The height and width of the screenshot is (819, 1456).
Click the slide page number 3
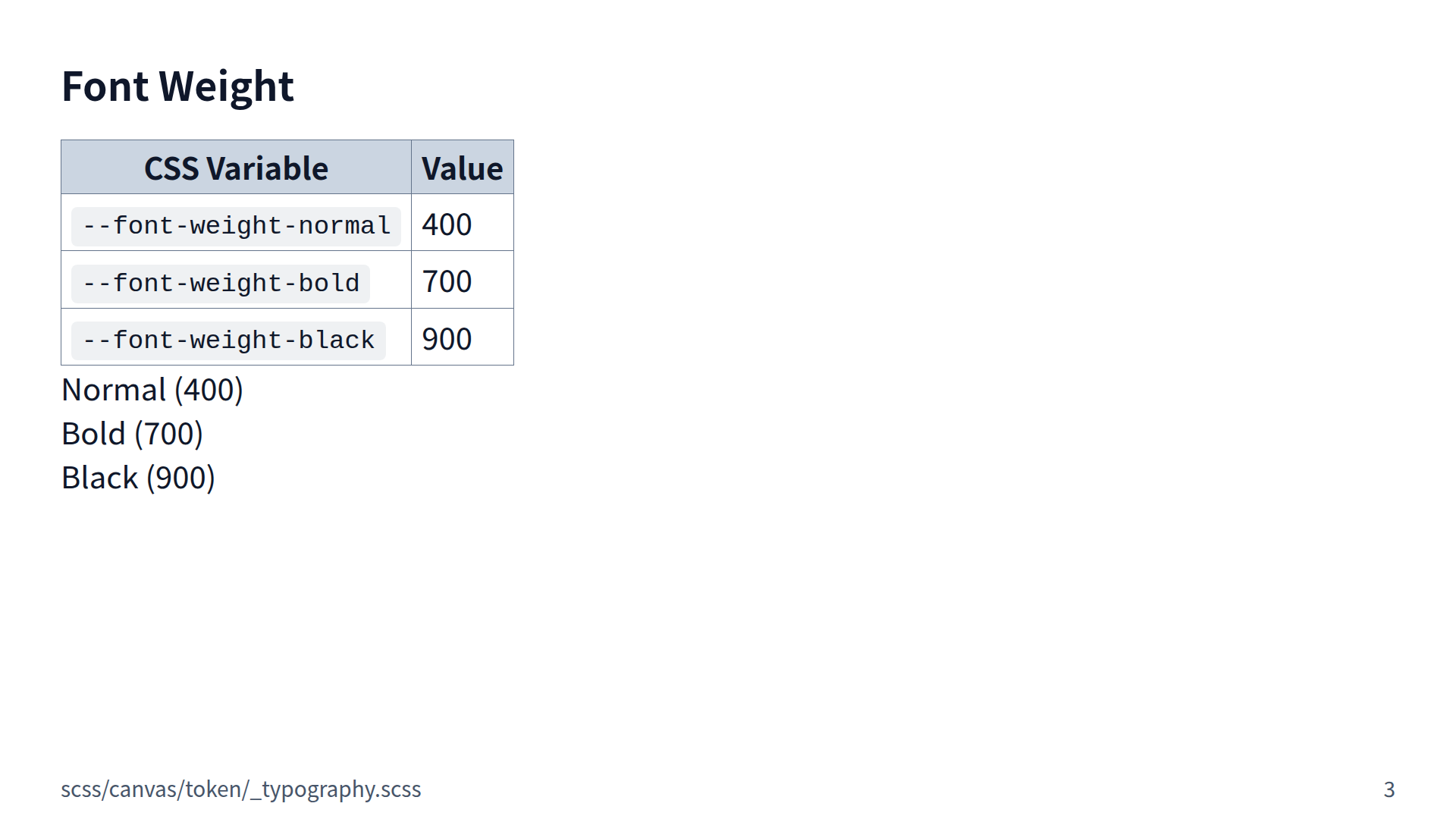[x=1389, y=789]
